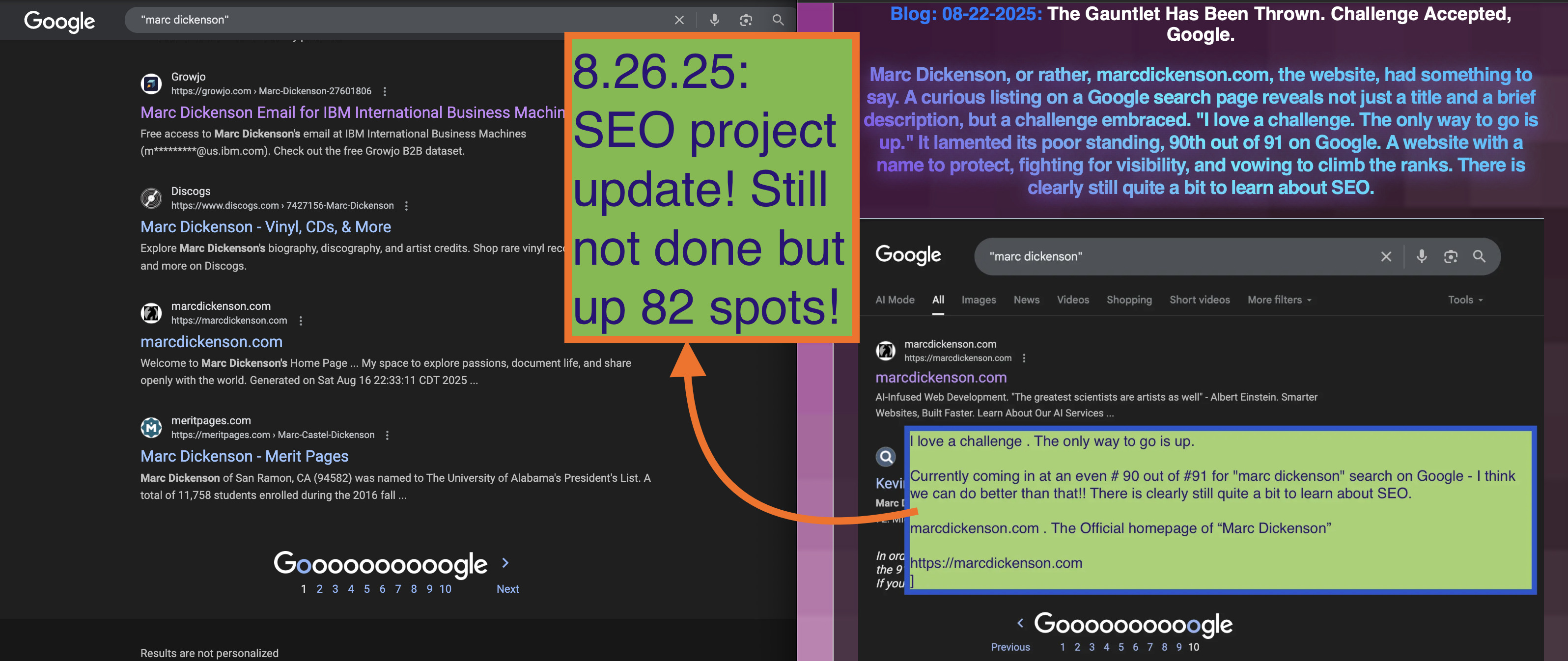The width and height of the screenshot is (1568, 661).
Task: Click Google logo in right embedded search
Action: click(908, 255)
